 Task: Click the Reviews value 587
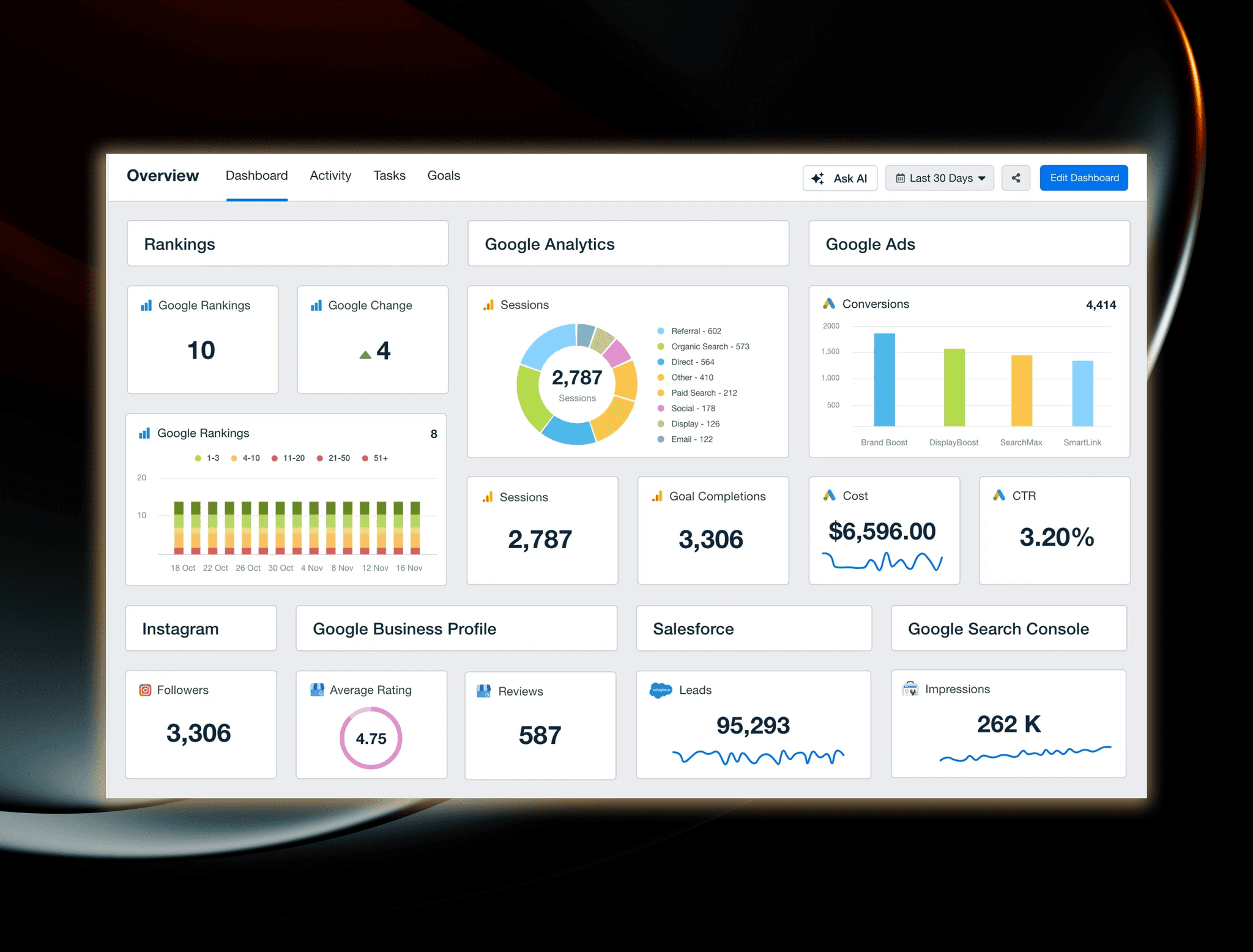[x=540, y=735]
